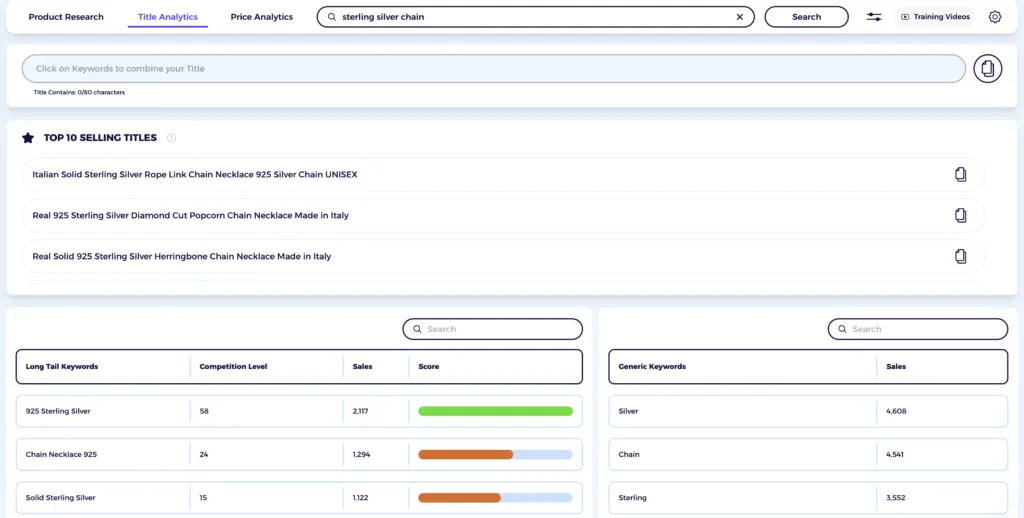This screenshot has width=1024, height=518.
Task: Select the Title Analytics tab
Action: (x=168, y=17)
